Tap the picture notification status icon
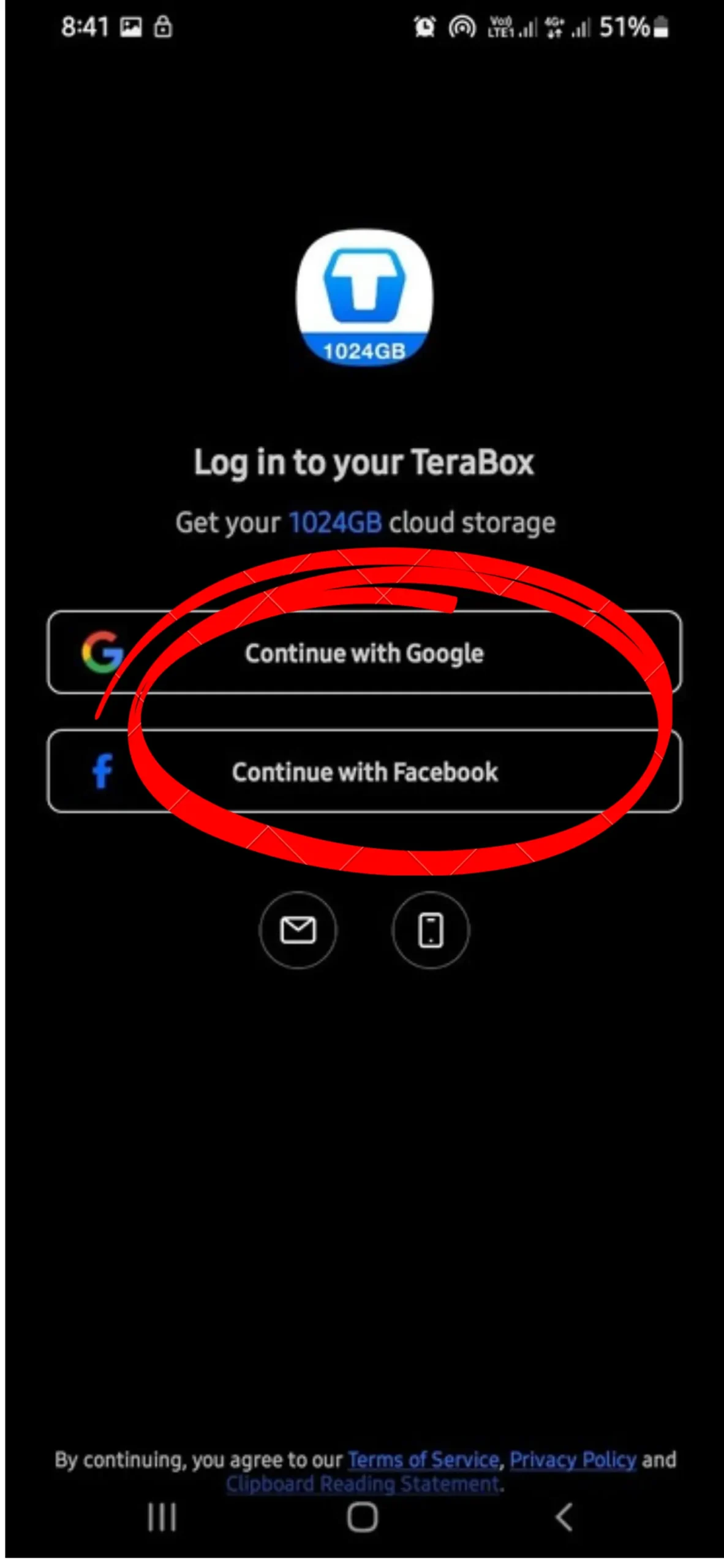Viewport: 724px width, 1568px height. point(130,27)
